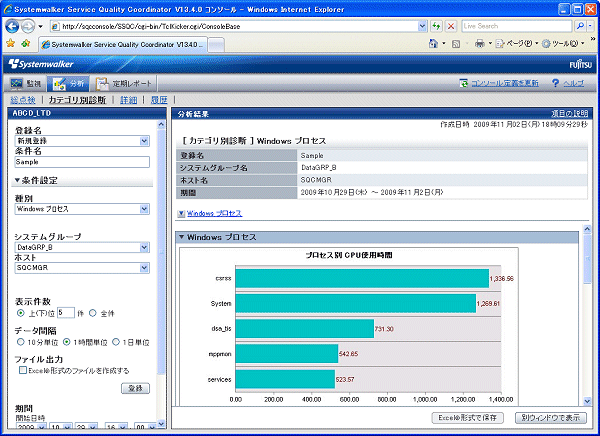Image resolution: width=600 pixels, height=436 pixels.
Task: Refresh page with green arrows icon
Action: pos(436,26)
